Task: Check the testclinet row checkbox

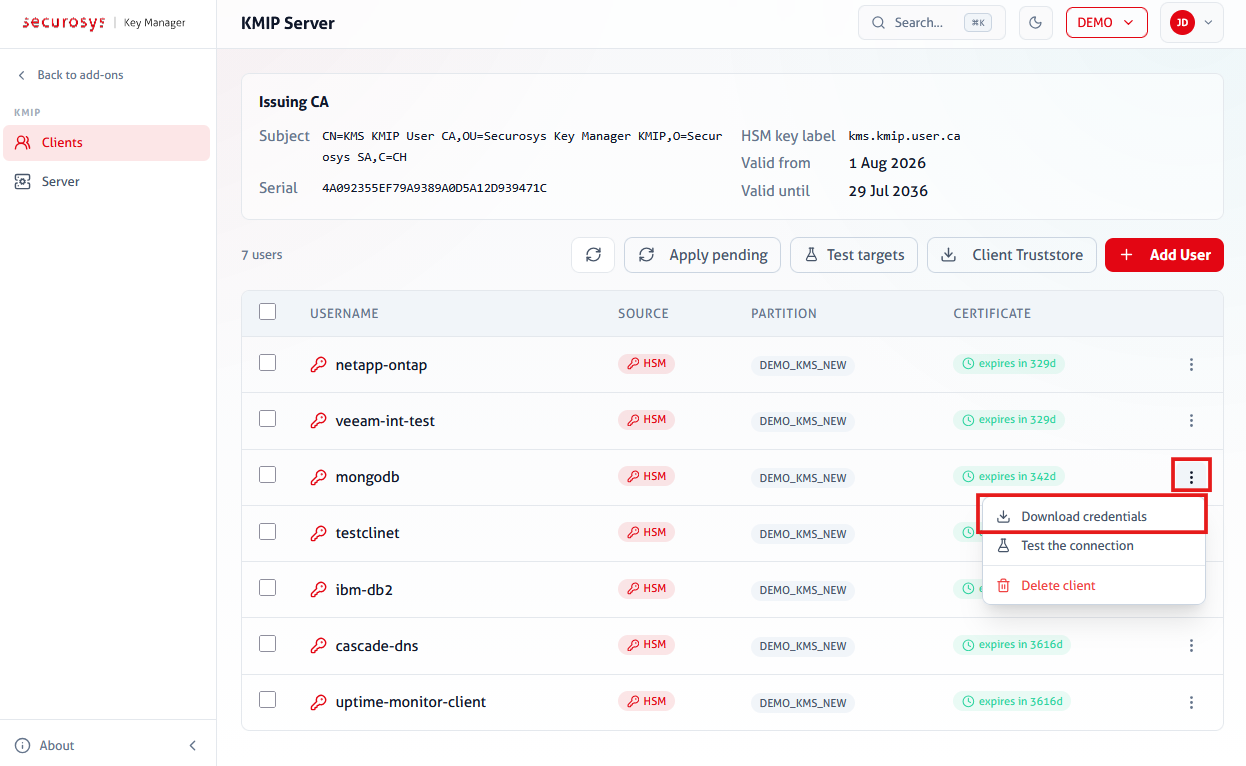Action: tap(267, 532)
